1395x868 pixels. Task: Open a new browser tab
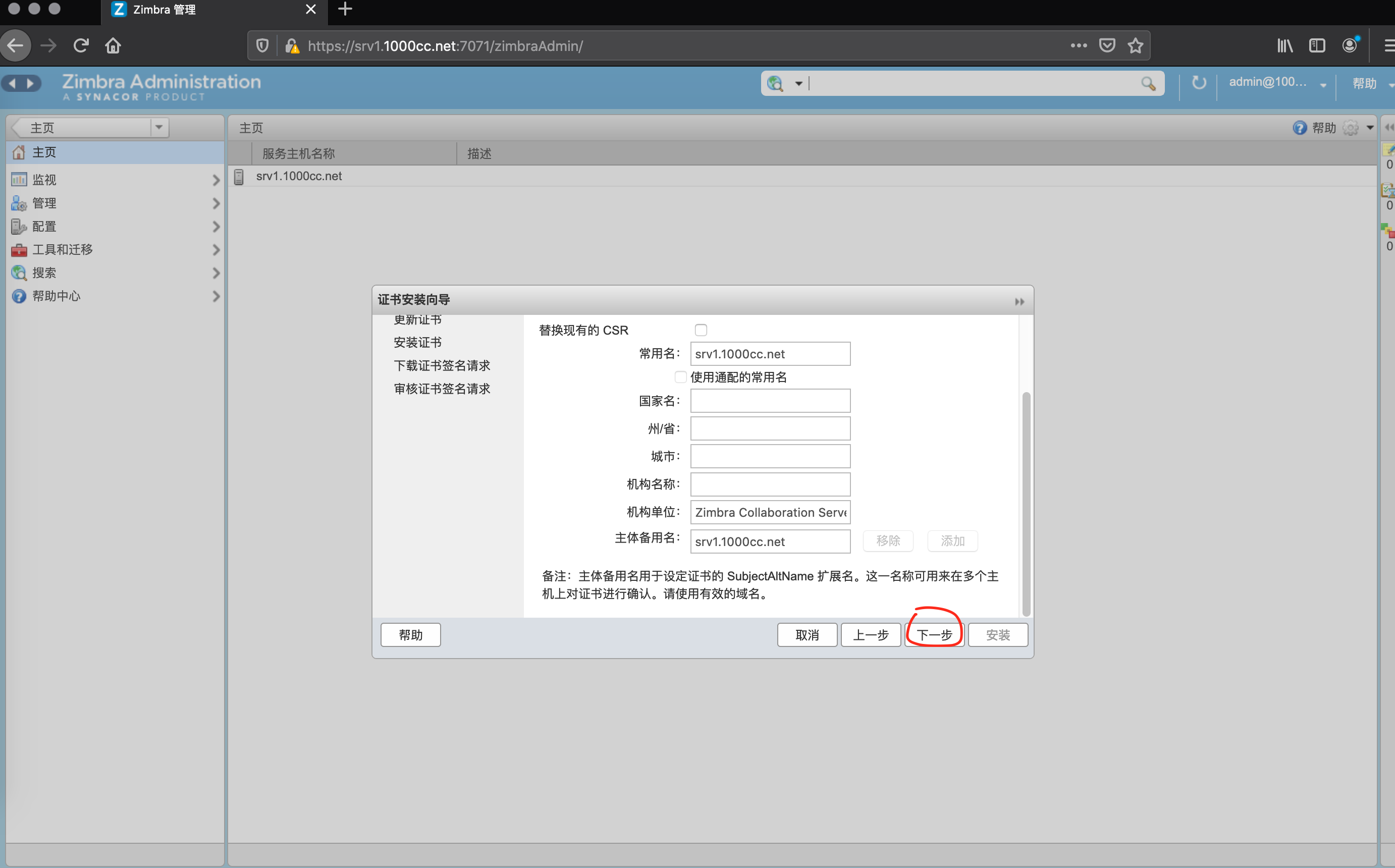(x=345, y=9)
